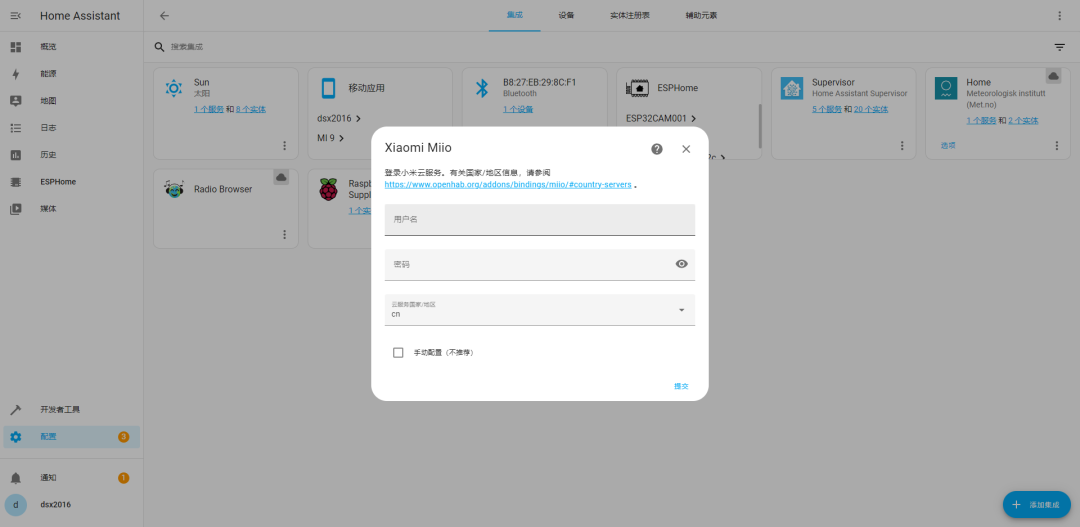Check the 手动配置 (不推荐) checkbox

pyautogui.click(x=398, y=353)
